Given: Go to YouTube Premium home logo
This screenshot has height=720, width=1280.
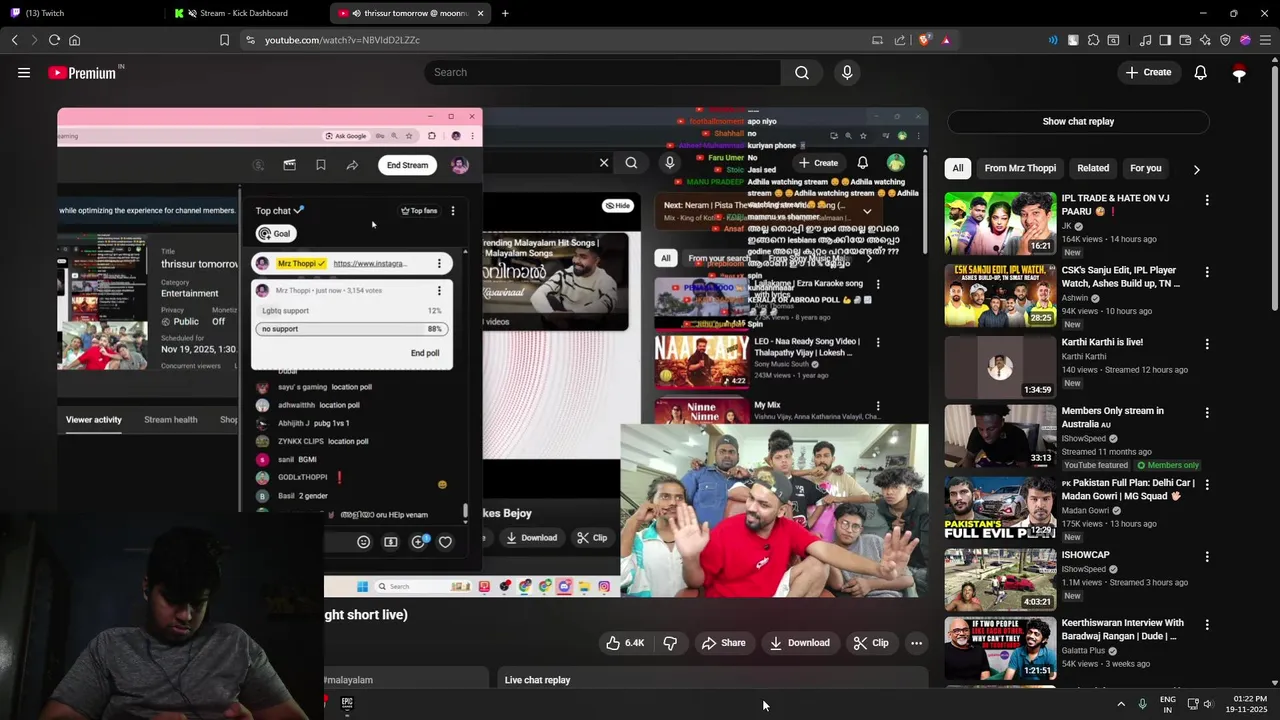Looking at the screenshot, I should tap(82, 73).
